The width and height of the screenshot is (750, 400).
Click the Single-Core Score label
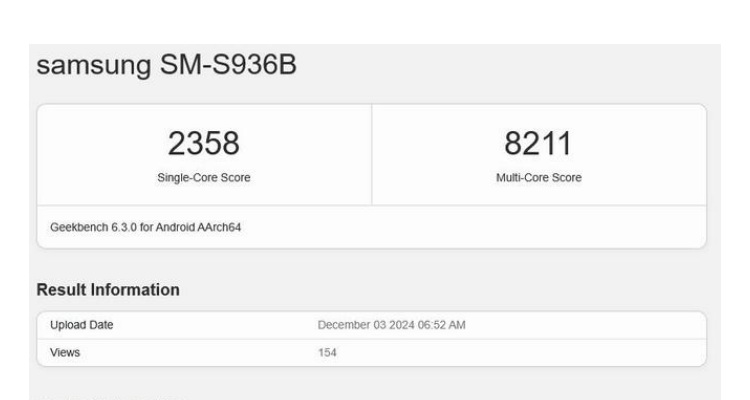pos(204,178)
